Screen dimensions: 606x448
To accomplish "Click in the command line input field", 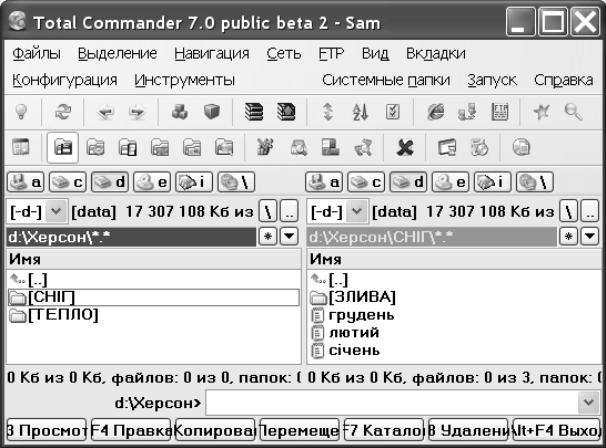I will [392, 402].
